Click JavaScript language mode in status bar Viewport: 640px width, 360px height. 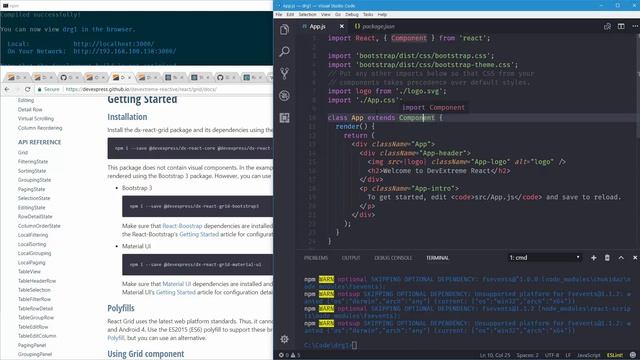pos(589,355)
